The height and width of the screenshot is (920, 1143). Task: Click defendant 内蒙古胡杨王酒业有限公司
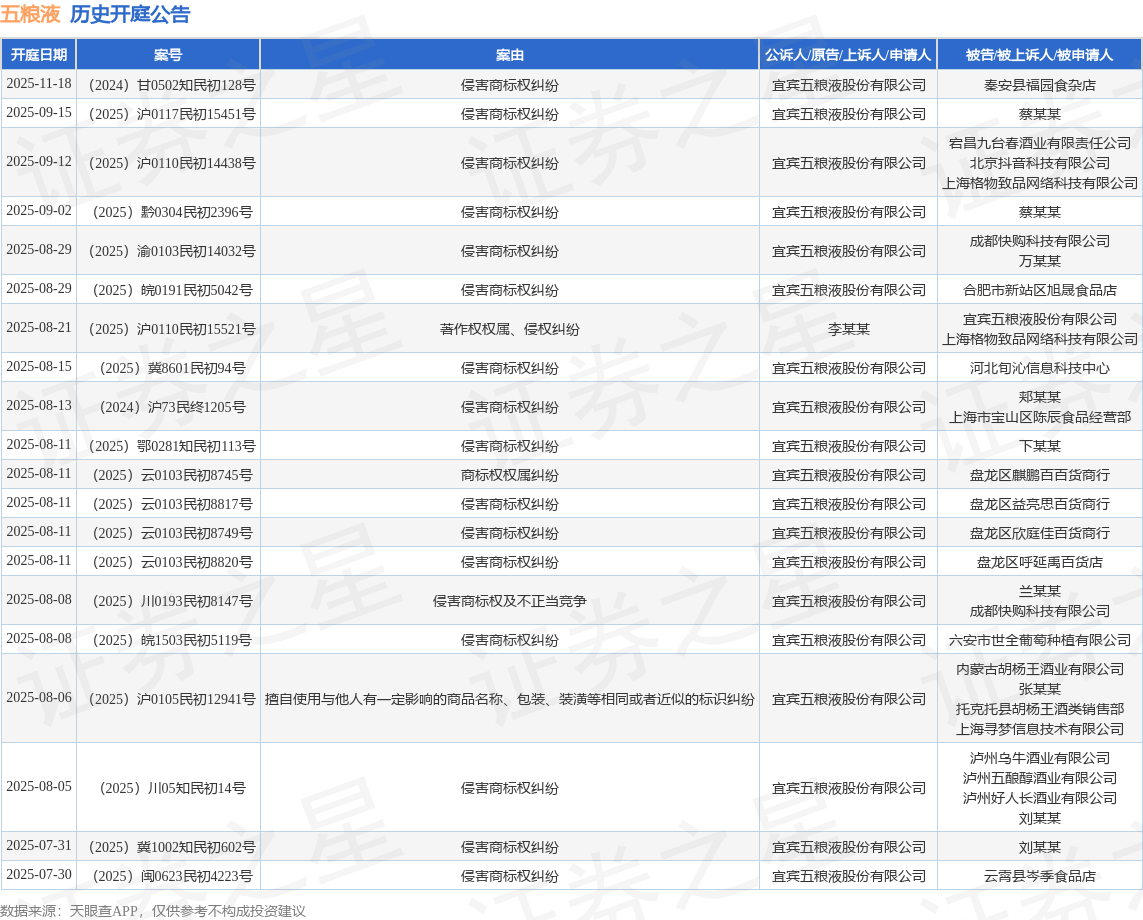[x=1039, y=669]
